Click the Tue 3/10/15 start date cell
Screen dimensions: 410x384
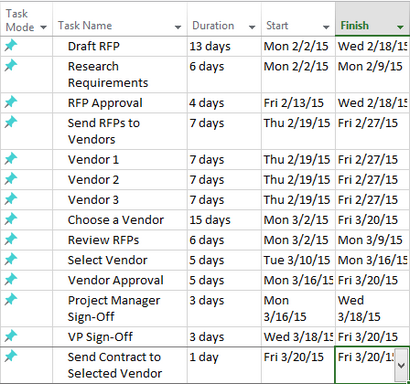(298, 260)
